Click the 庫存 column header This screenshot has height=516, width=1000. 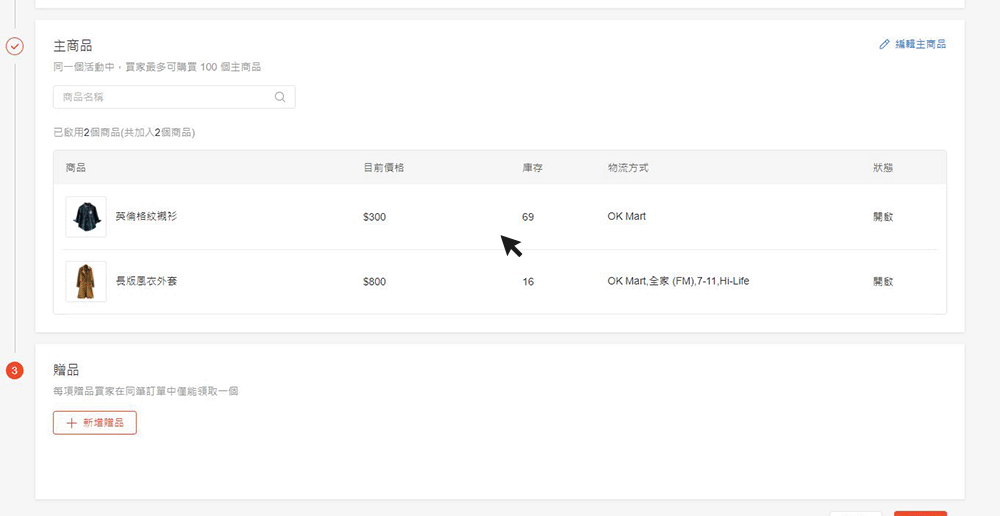532,167
